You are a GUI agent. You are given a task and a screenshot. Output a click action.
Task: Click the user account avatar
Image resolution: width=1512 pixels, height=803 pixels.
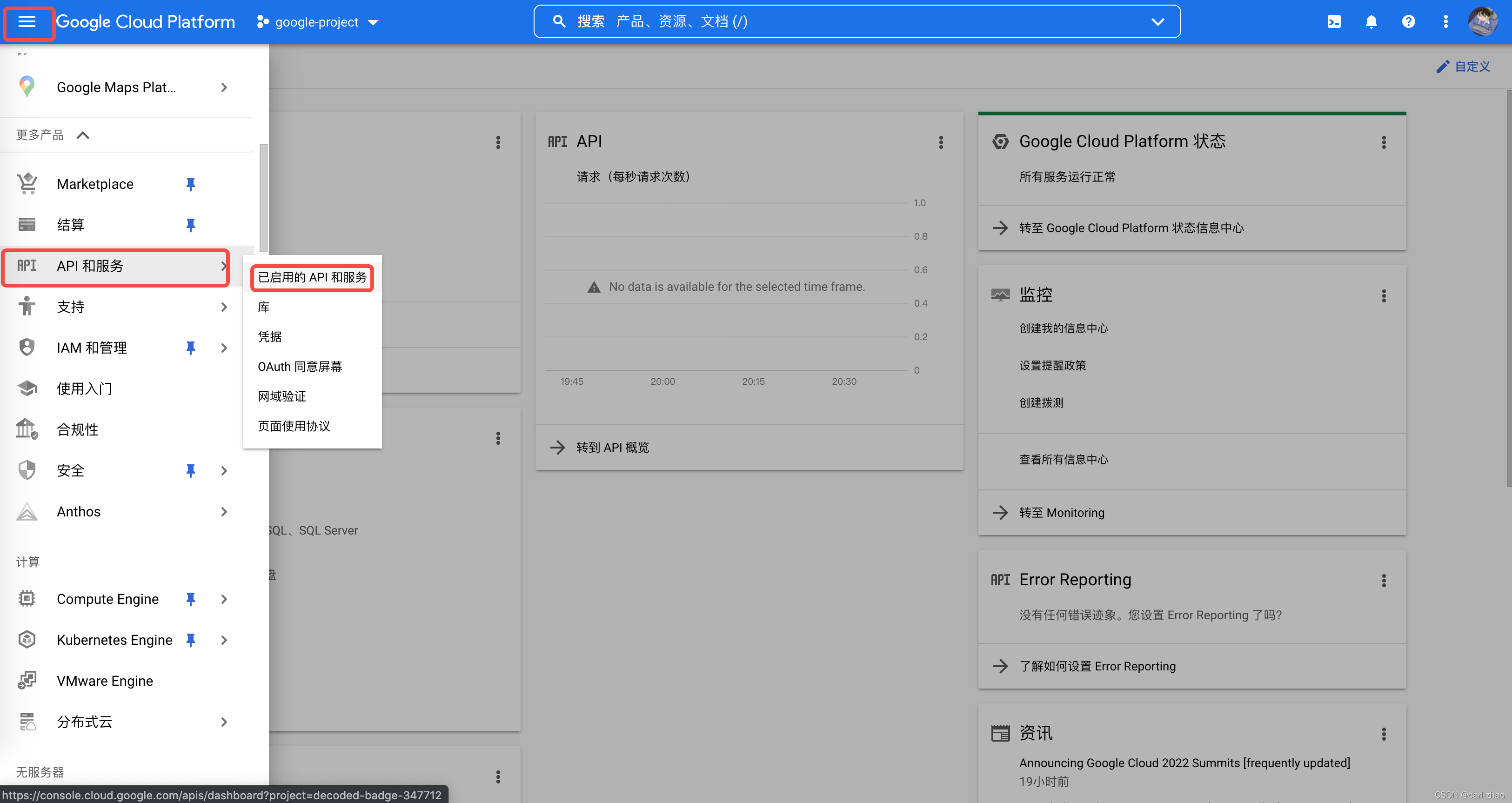1482,22
